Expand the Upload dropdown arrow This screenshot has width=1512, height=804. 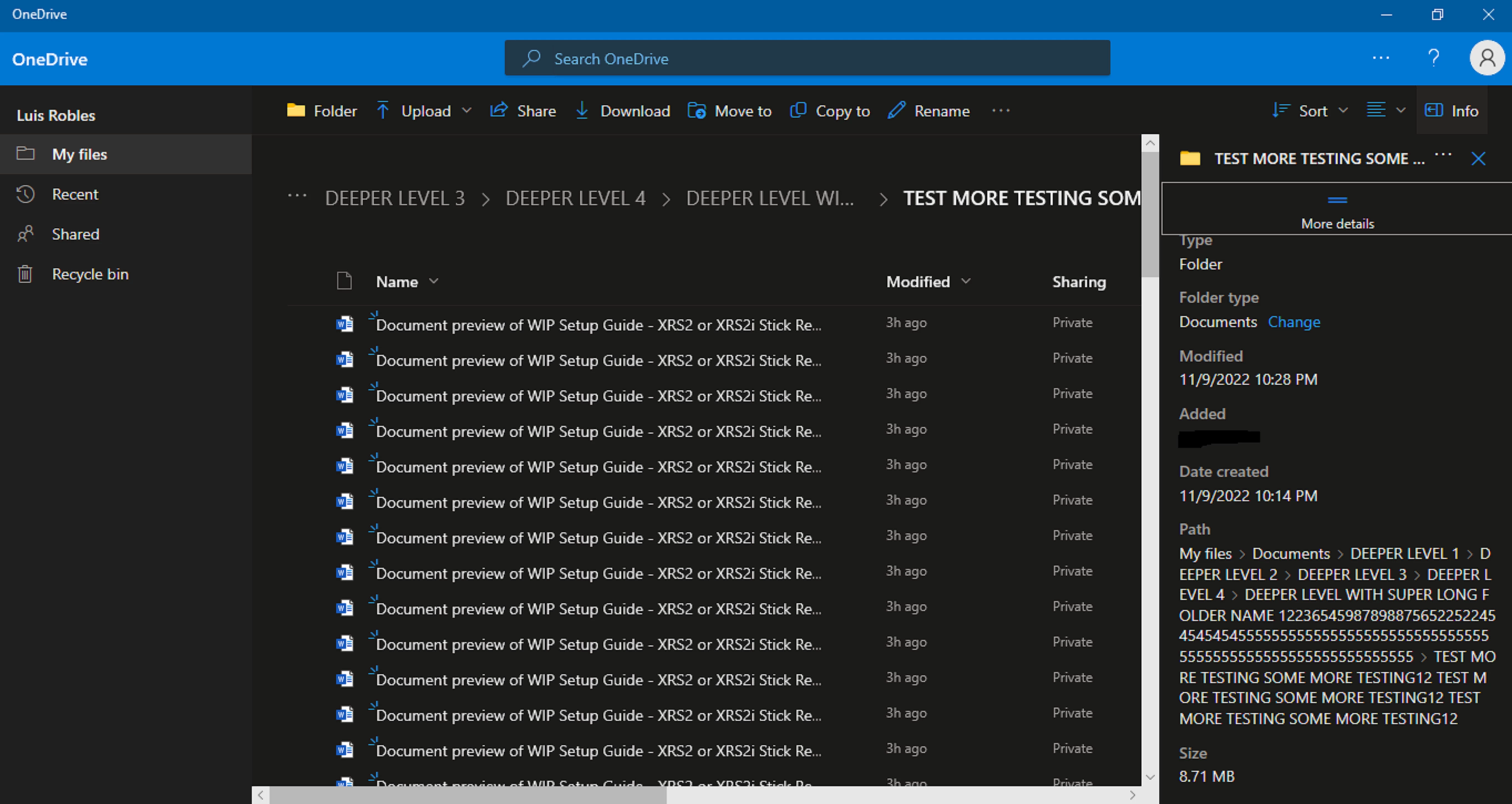(467, 110)
